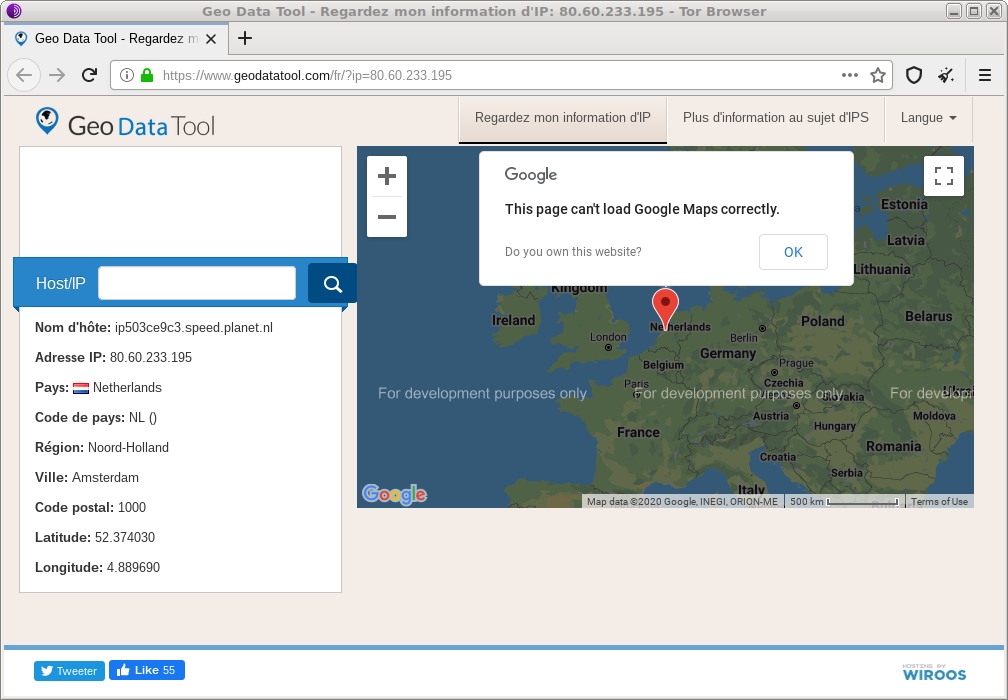Click the magnifier search button beside Host/IP

pyautogui.click(x=332, y=283)
